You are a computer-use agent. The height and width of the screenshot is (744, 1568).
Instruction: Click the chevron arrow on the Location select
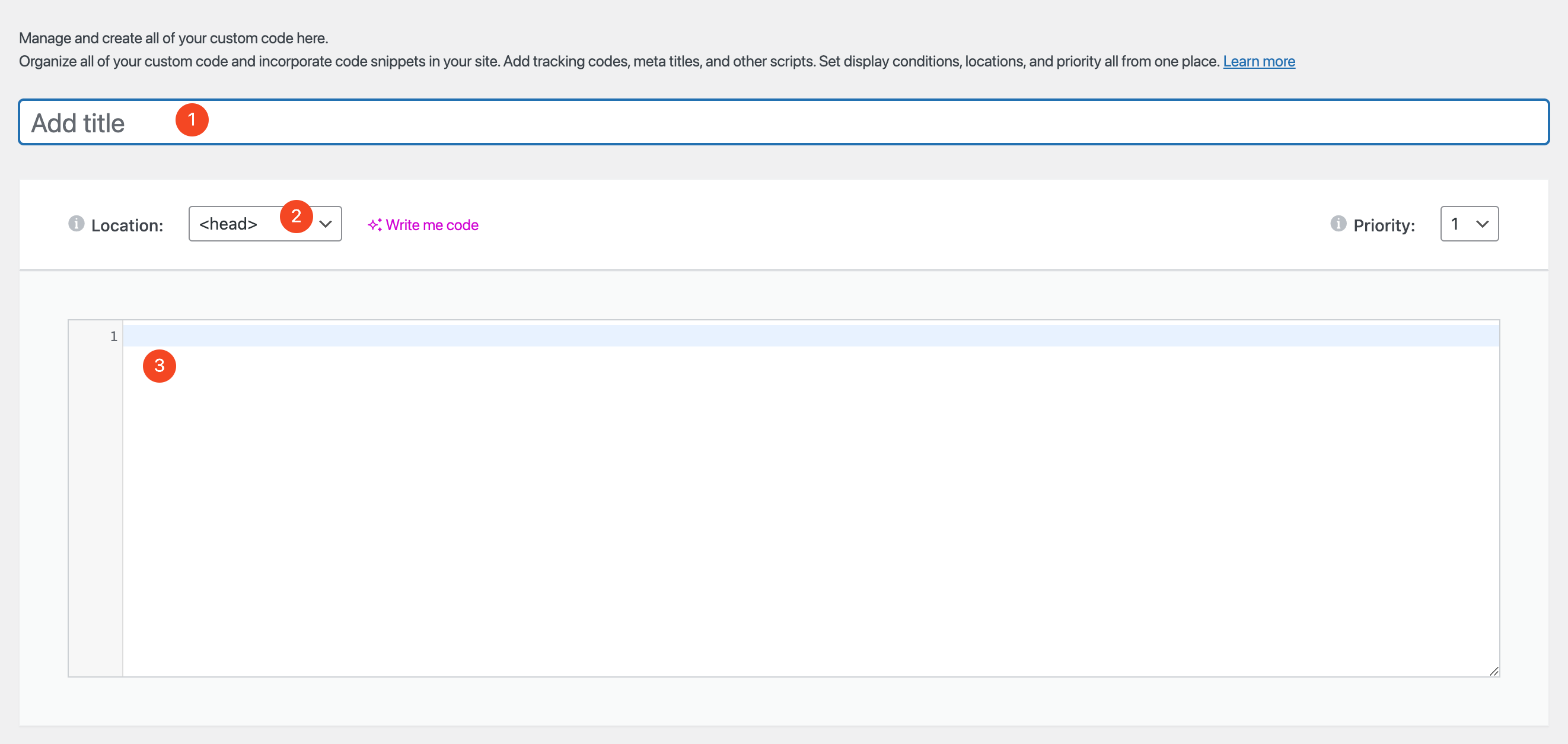point(326,224)
